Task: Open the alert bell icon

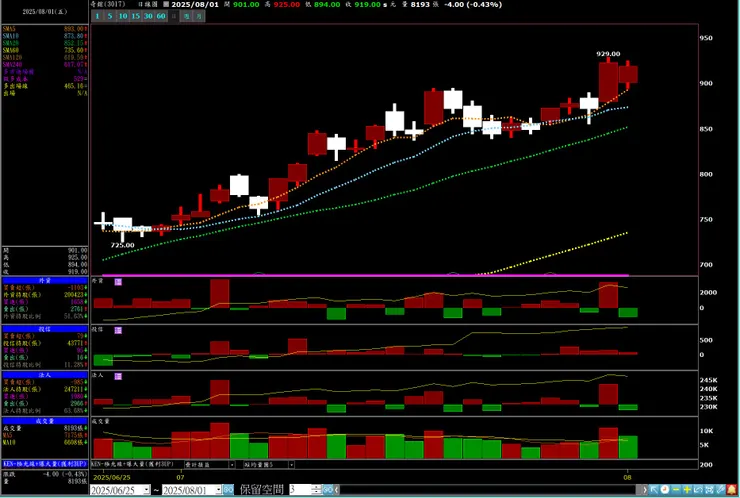Action: pyautogui.click(x=732, y=490)
